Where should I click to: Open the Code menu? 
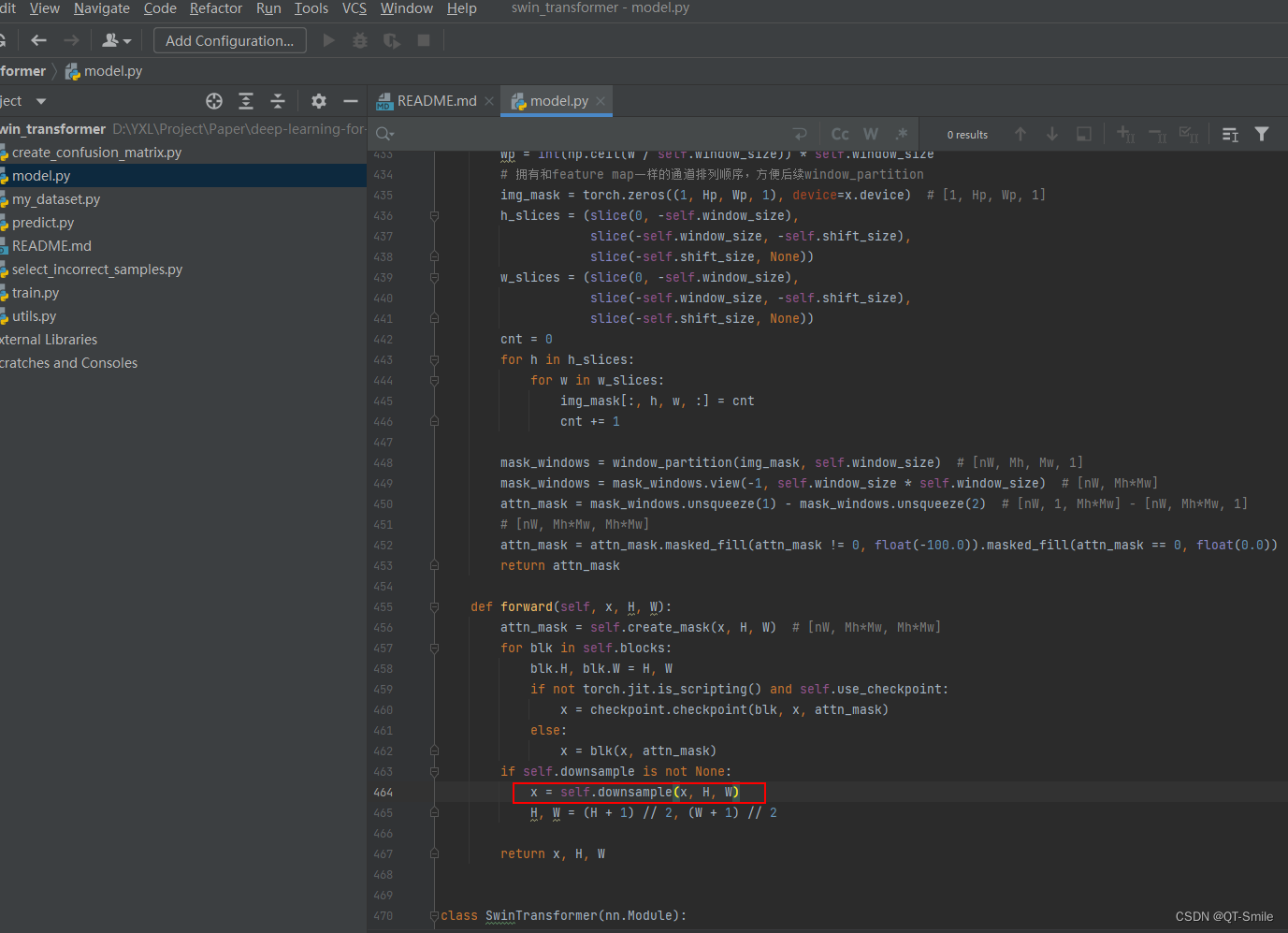pyautogui.click(x=160, y=8)
